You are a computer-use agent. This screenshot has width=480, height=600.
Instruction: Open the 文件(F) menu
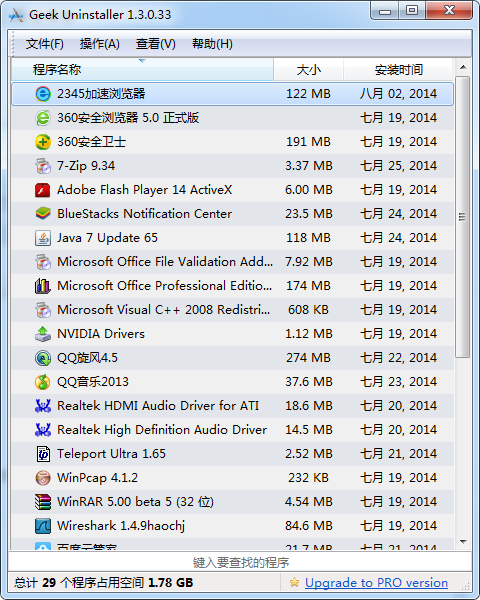pos(45,44)
